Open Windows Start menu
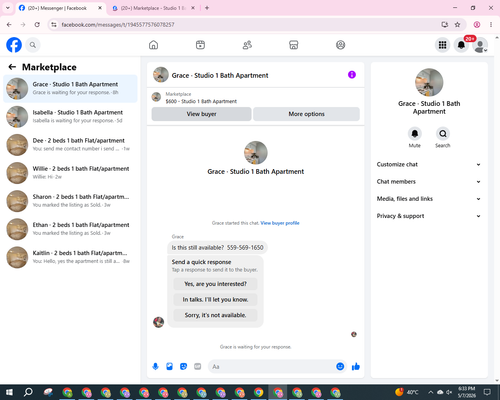The width and height of the screenshot is (500, 400). 9,392
